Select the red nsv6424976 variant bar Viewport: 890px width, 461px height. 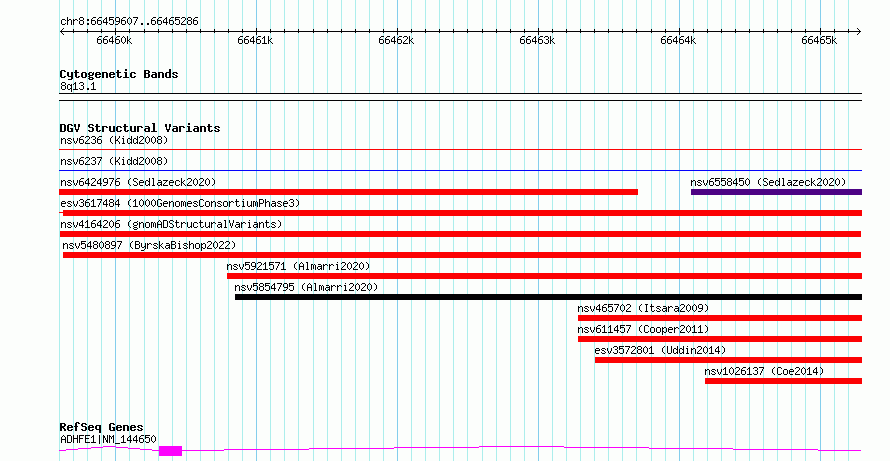349,192
